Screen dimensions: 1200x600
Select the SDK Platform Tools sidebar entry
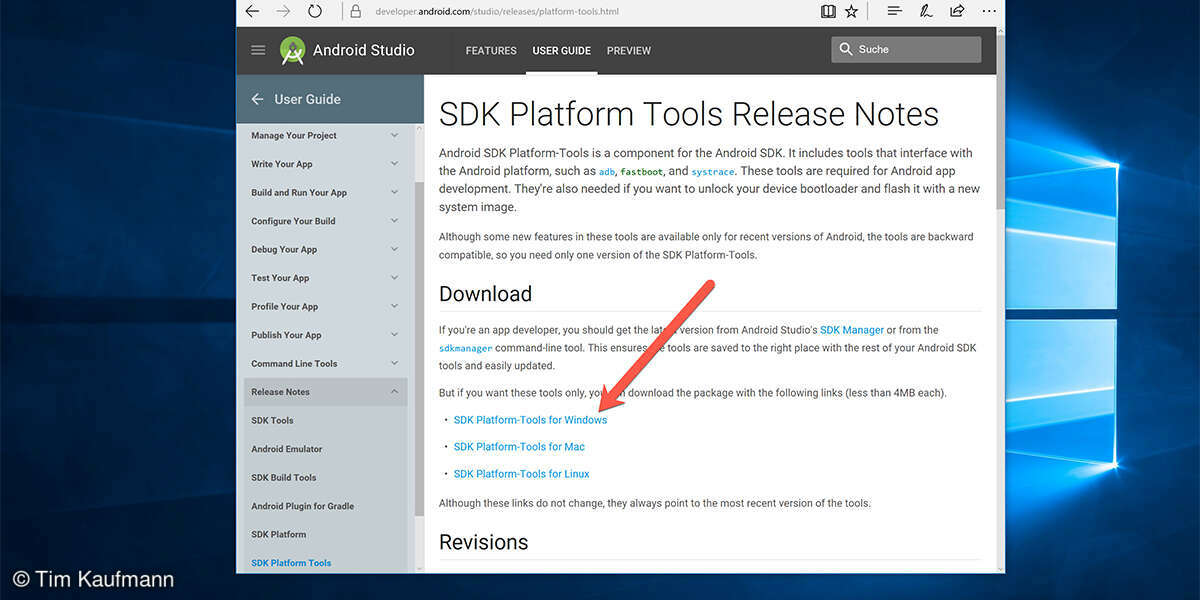click(x=291, y=563)
